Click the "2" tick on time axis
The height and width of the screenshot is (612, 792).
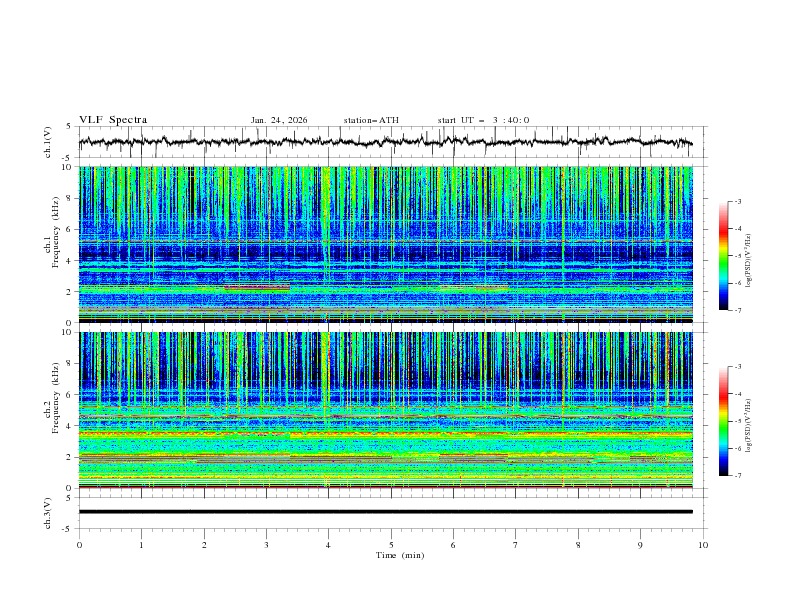click(x=204, y=545)
